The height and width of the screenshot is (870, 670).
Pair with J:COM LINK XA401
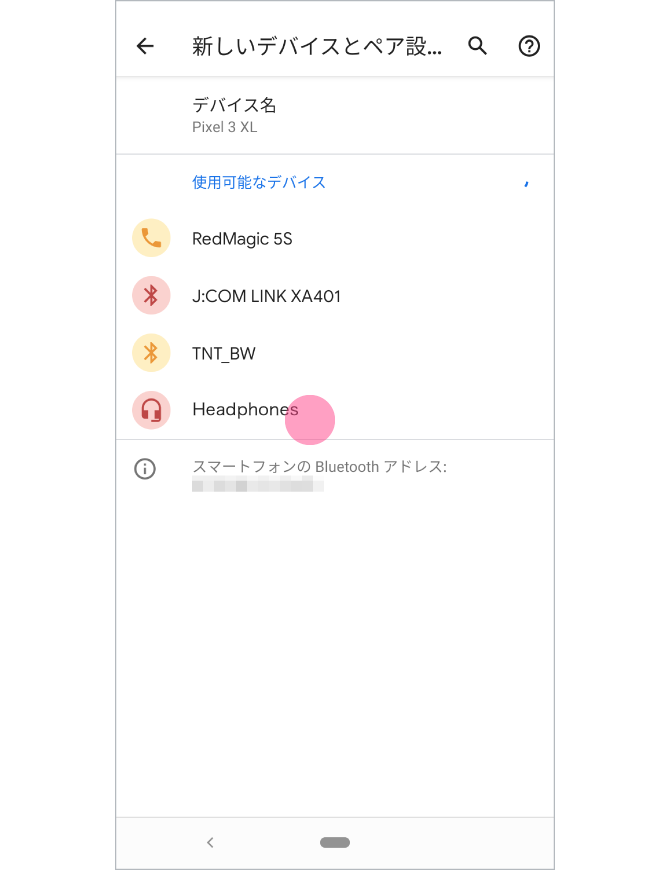point(266,295)
